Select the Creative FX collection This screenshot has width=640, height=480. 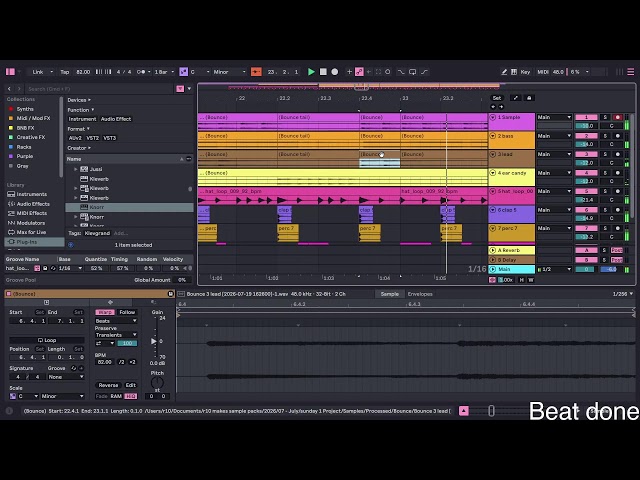31,137
